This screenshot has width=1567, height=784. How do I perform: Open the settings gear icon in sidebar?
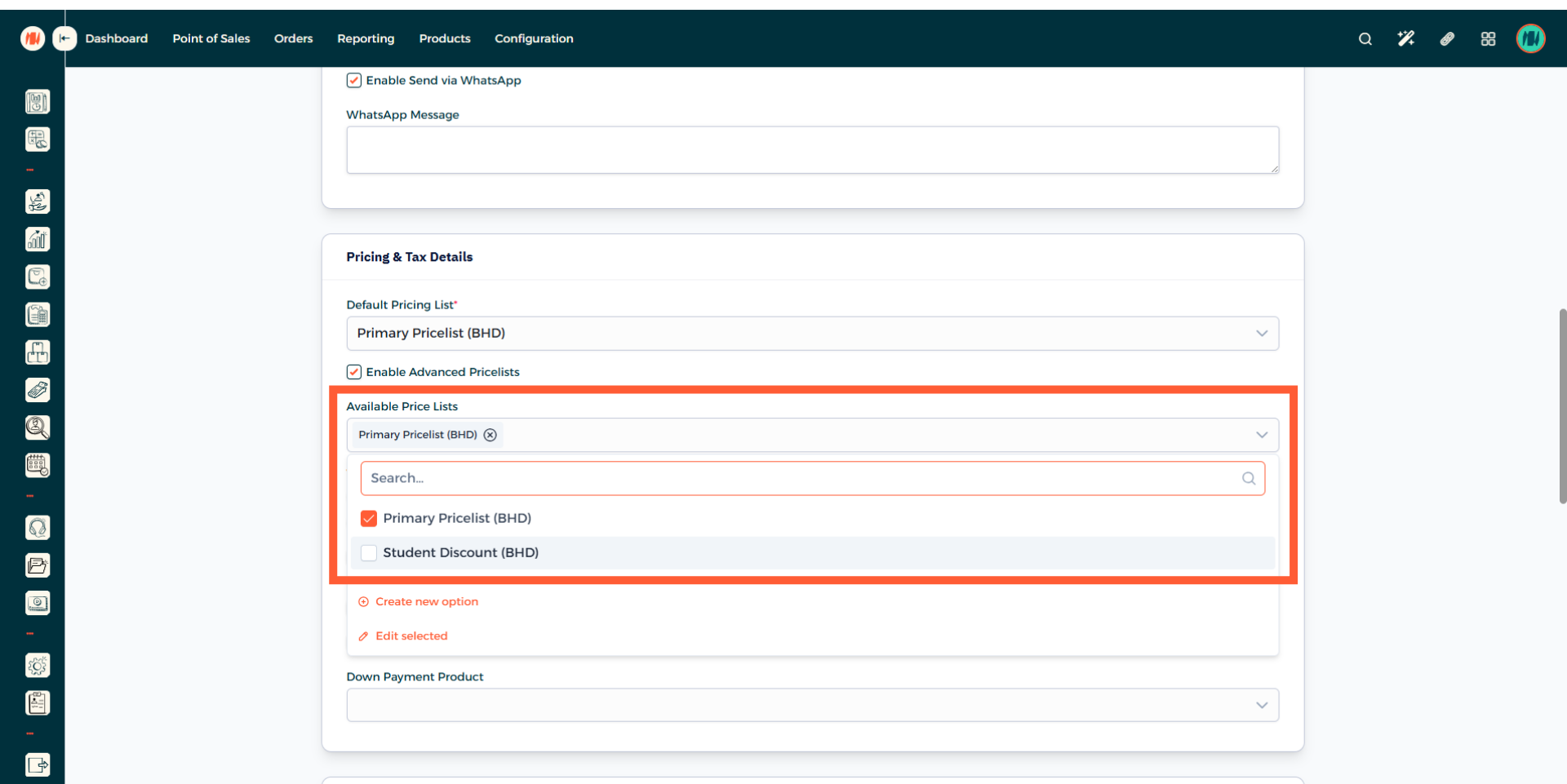coord(38,666)
